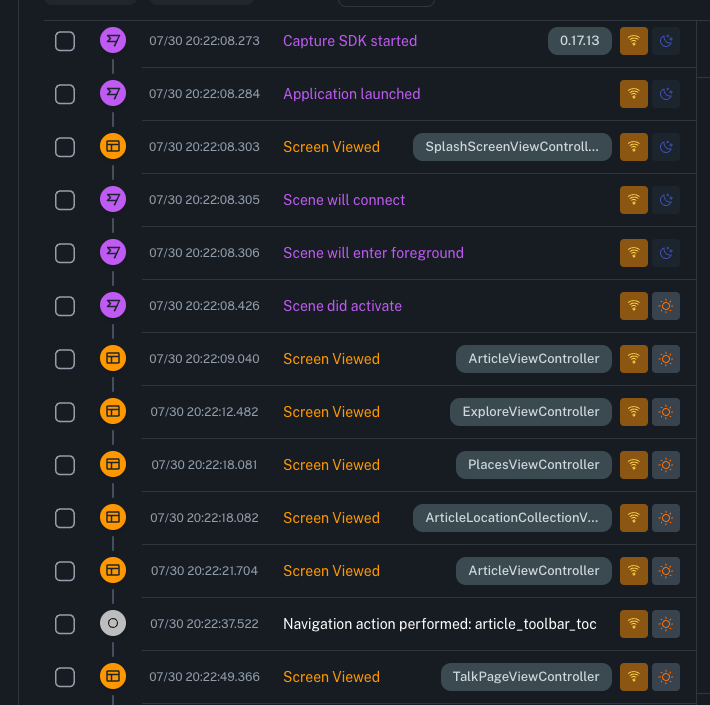
Task: Click the Capture SDK started timeline icon
Action: pyautogui.click(x=113, y=41)
